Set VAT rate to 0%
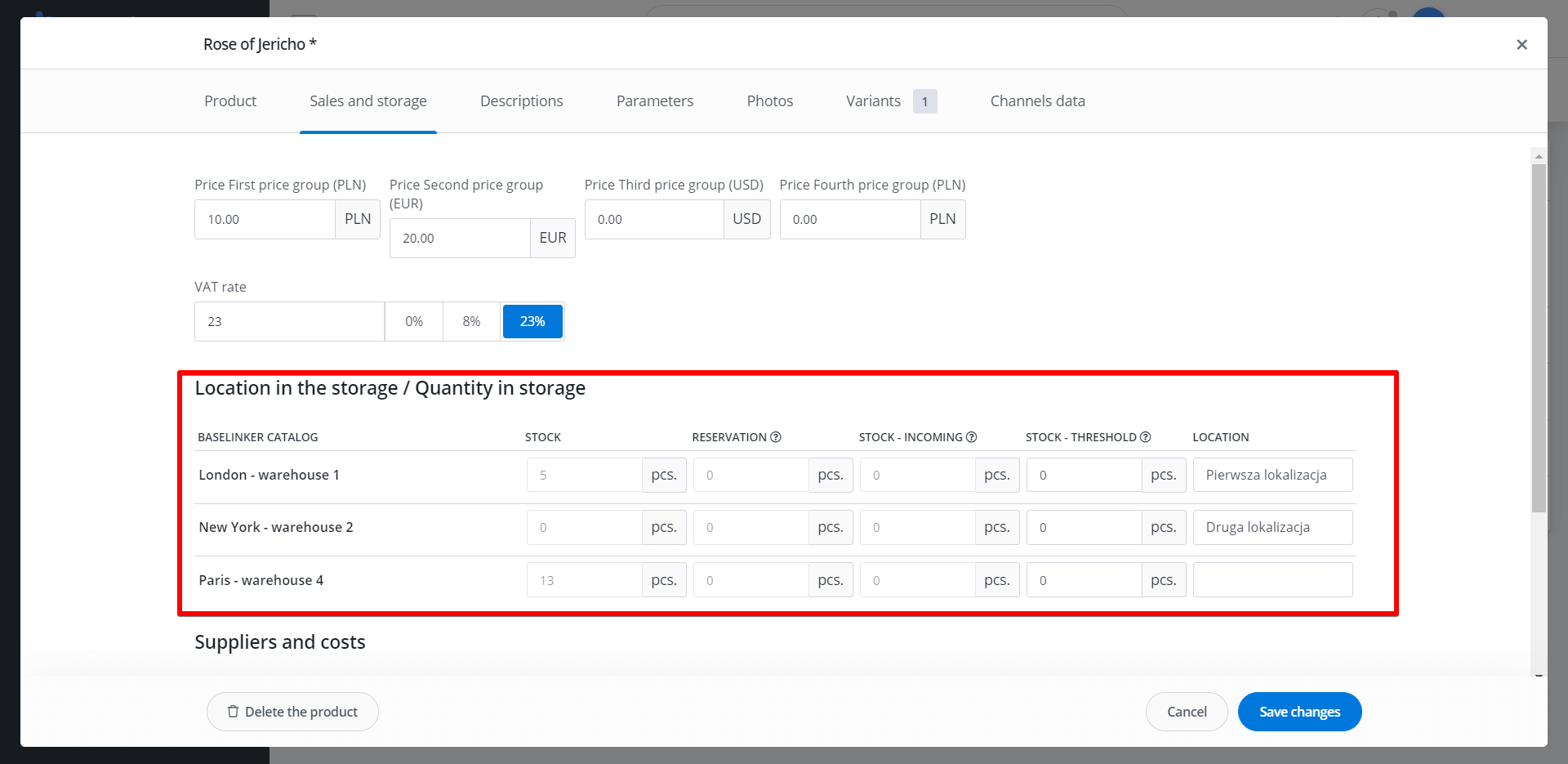 414,321
